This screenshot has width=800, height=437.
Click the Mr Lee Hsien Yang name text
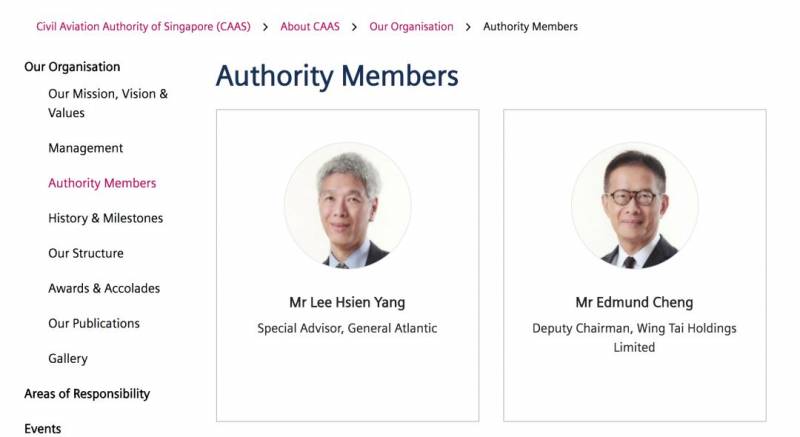point(347,302)
